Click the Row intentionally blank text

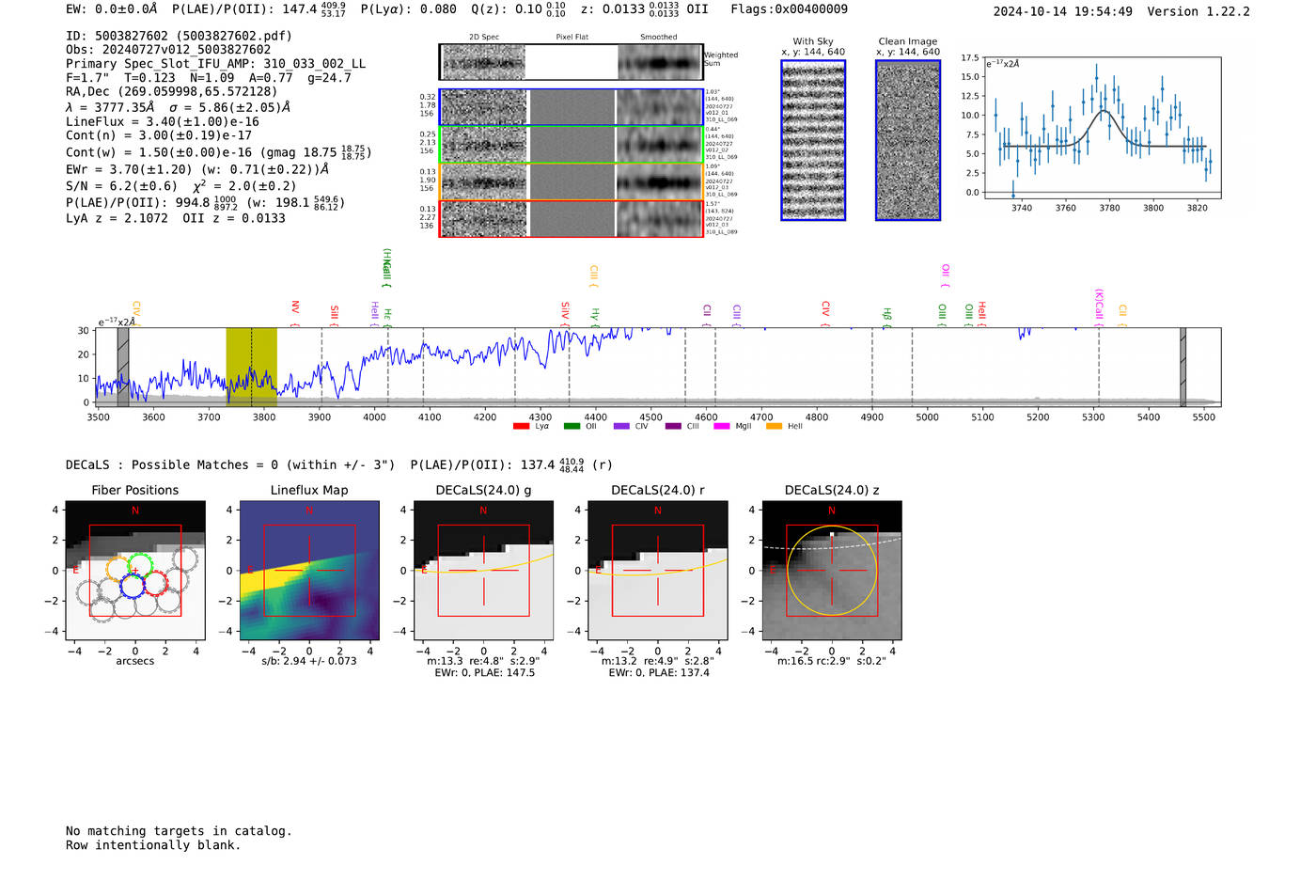(153, 845)
